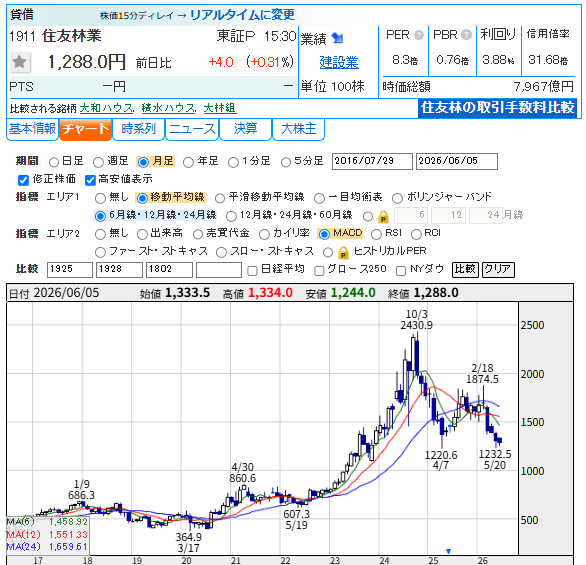Open the 建設業 sector link
The image size is (586, 565).
pyautogui.click(x=339, y=62)
